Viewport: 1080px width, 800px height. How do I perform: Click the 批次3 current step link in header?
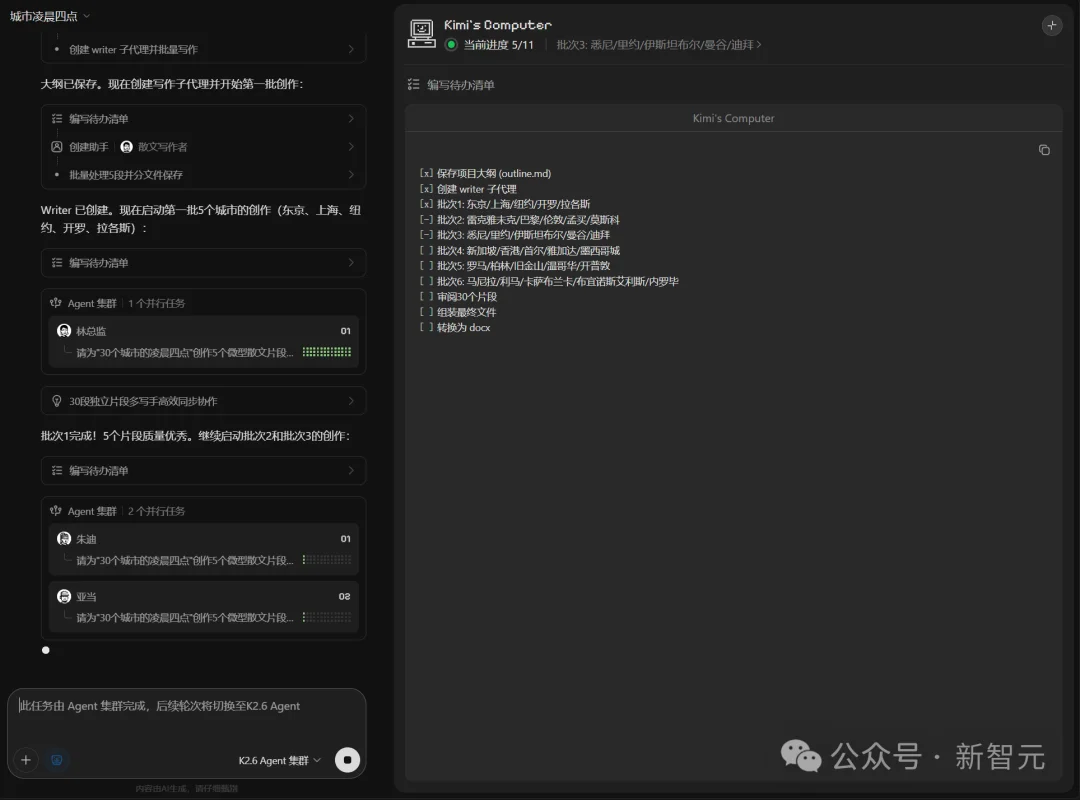658,45
